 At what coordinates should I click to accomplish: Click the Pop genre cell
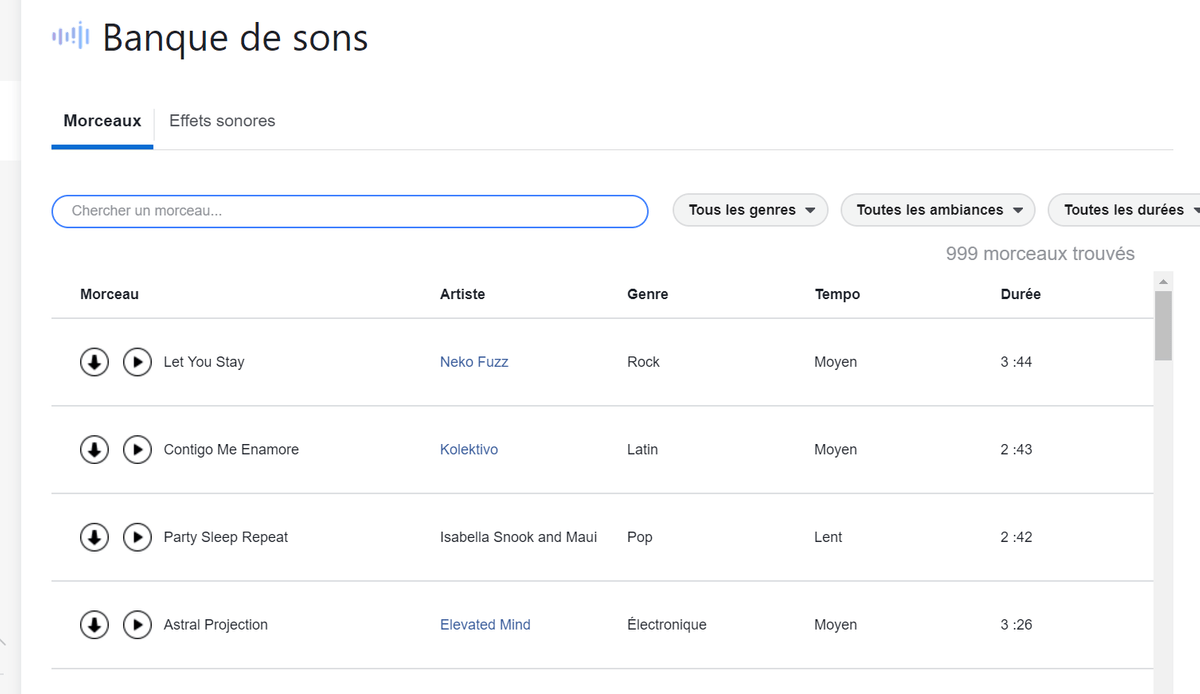click(640, 537)
